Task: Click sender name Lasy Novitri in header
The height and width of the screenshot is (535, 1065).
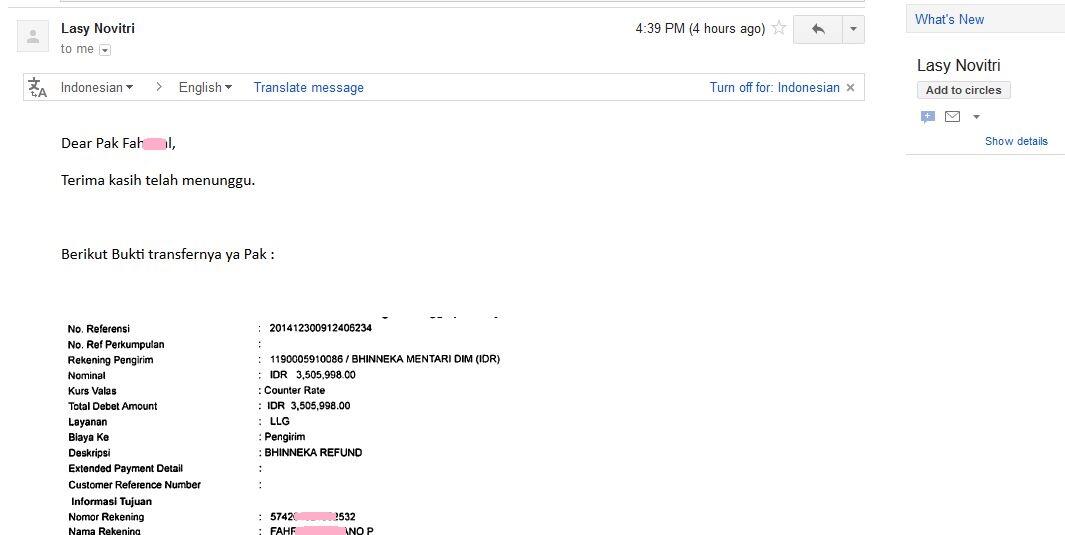Action: 98,29
